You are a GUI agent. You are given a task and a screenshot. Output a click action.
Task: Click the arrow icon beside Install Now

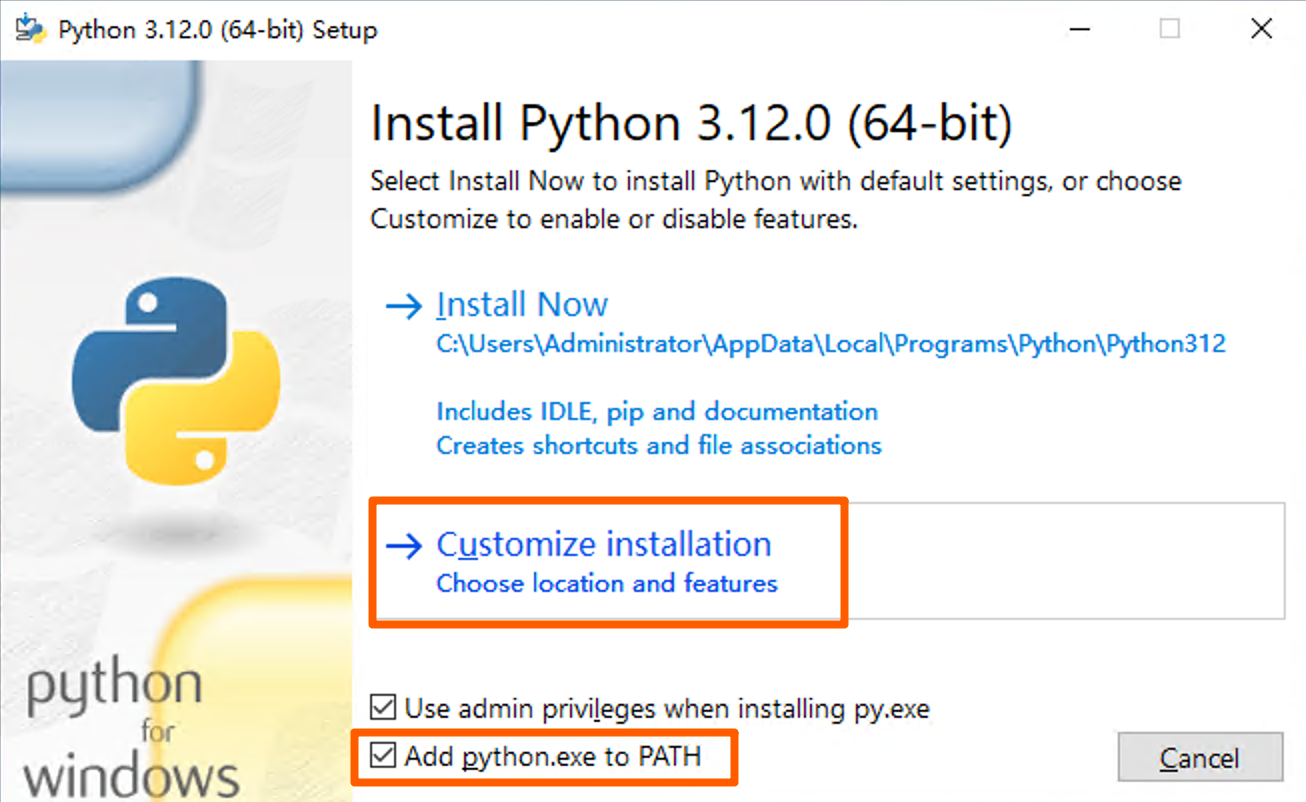point(403,305)
